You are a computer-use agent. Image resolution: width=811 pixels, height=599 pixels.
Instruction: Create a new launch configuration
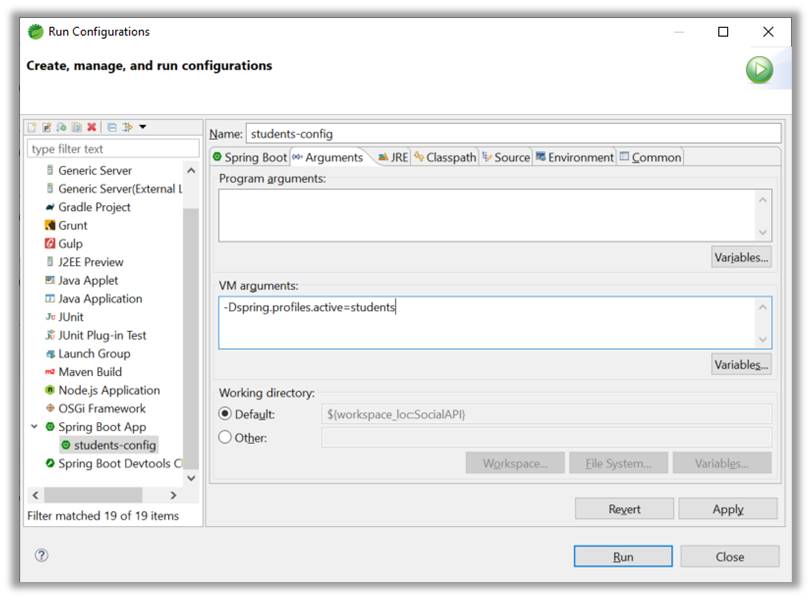[34, 127]
